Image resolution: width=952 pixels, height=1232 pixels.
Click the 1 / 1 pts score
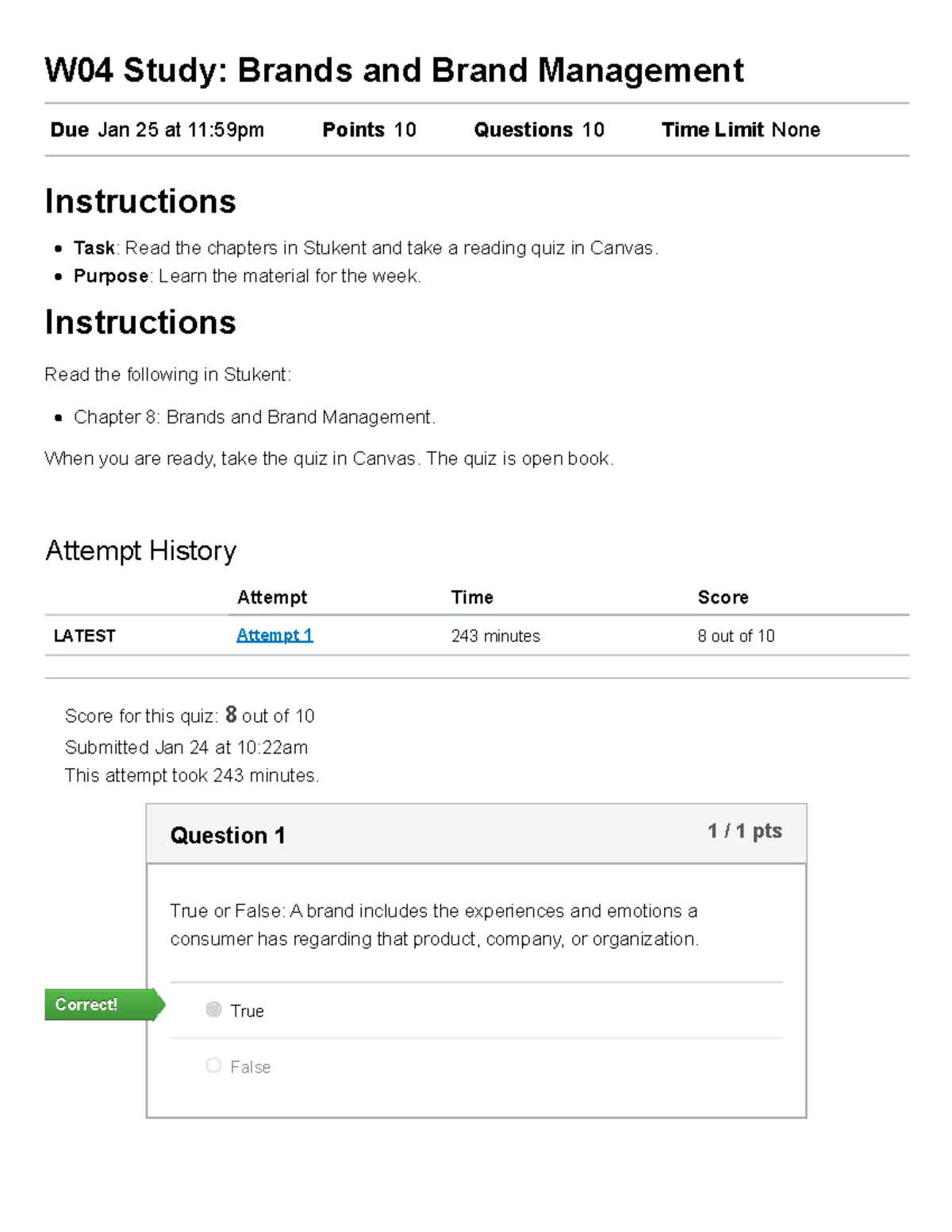[x=744, y=831]
